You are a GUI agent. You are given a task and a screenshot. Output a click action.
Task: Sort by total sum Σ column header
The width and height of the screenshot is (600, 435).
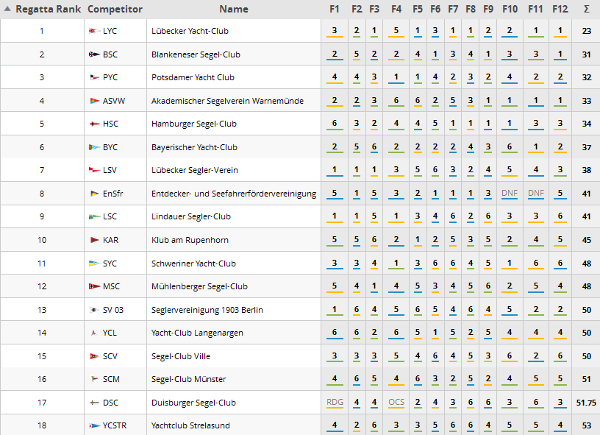click(x=586, y=9)
